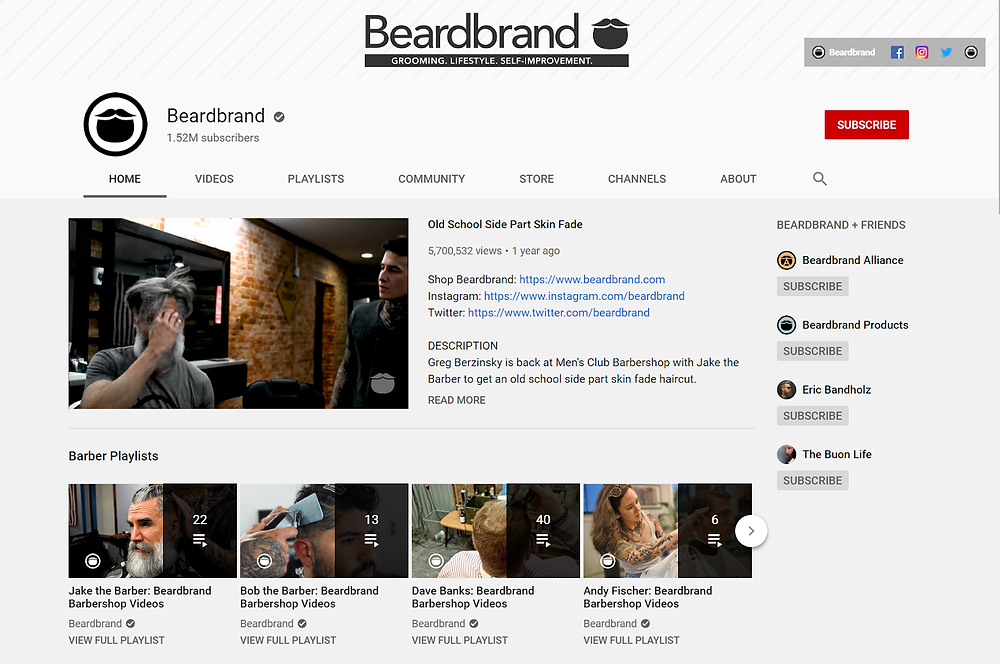Switch to the STORE tab
This screenshot has width=1000, height=664.
536,179
